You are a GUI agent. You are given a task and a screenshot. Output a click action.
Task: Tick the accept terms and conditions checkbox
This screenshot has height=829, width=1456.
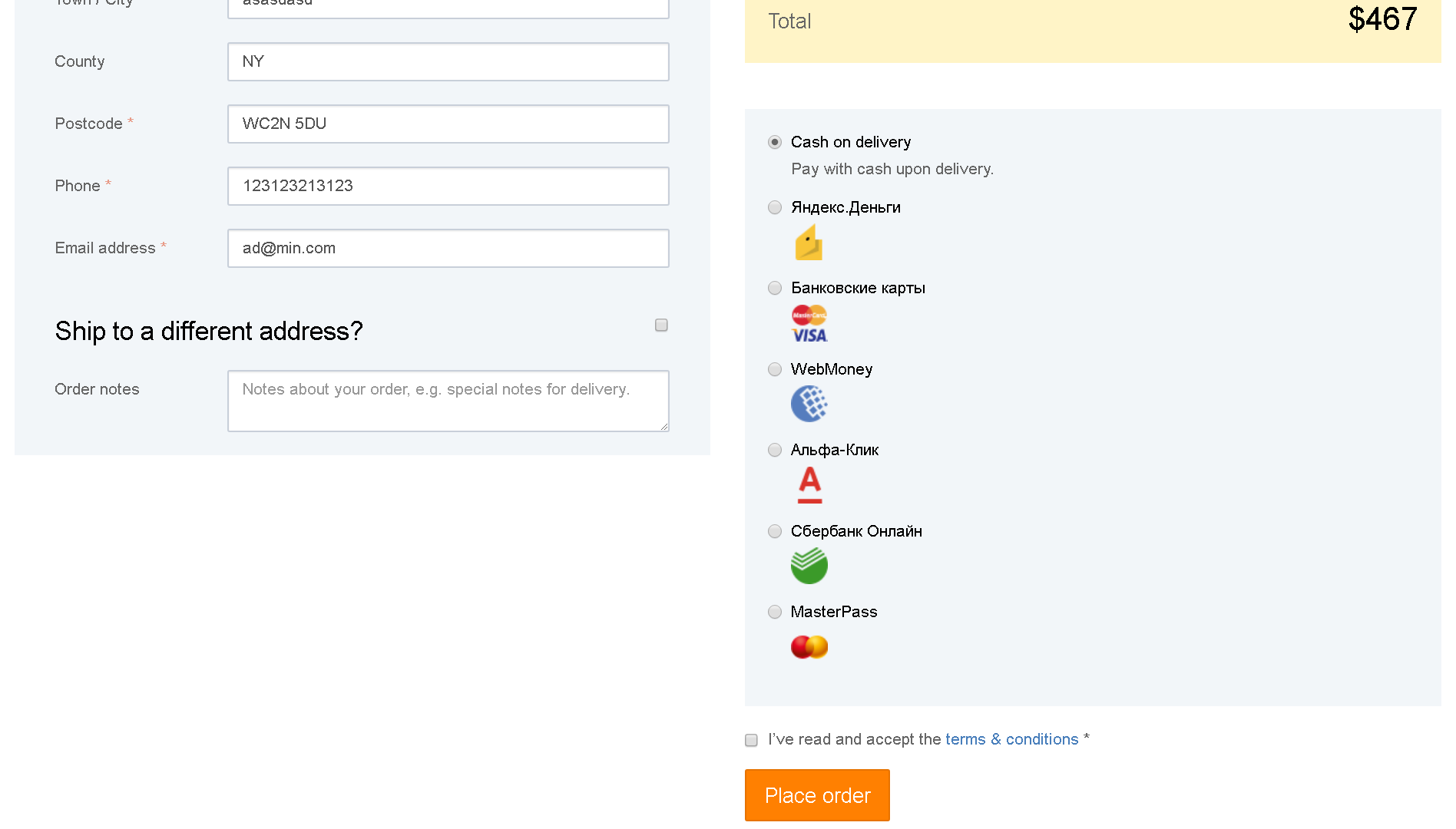point(751,740)
